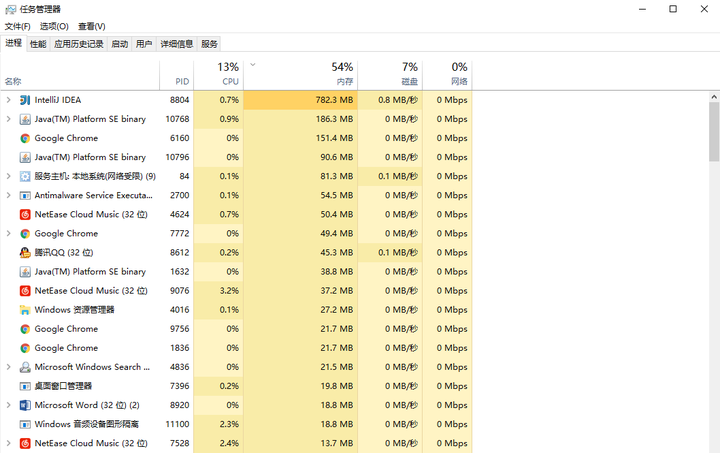Viewport: 720px width, 453px height.
Task: Click the IntelliJ IDEA process icon
Action: pyautogui.click(x=25, y=100)
